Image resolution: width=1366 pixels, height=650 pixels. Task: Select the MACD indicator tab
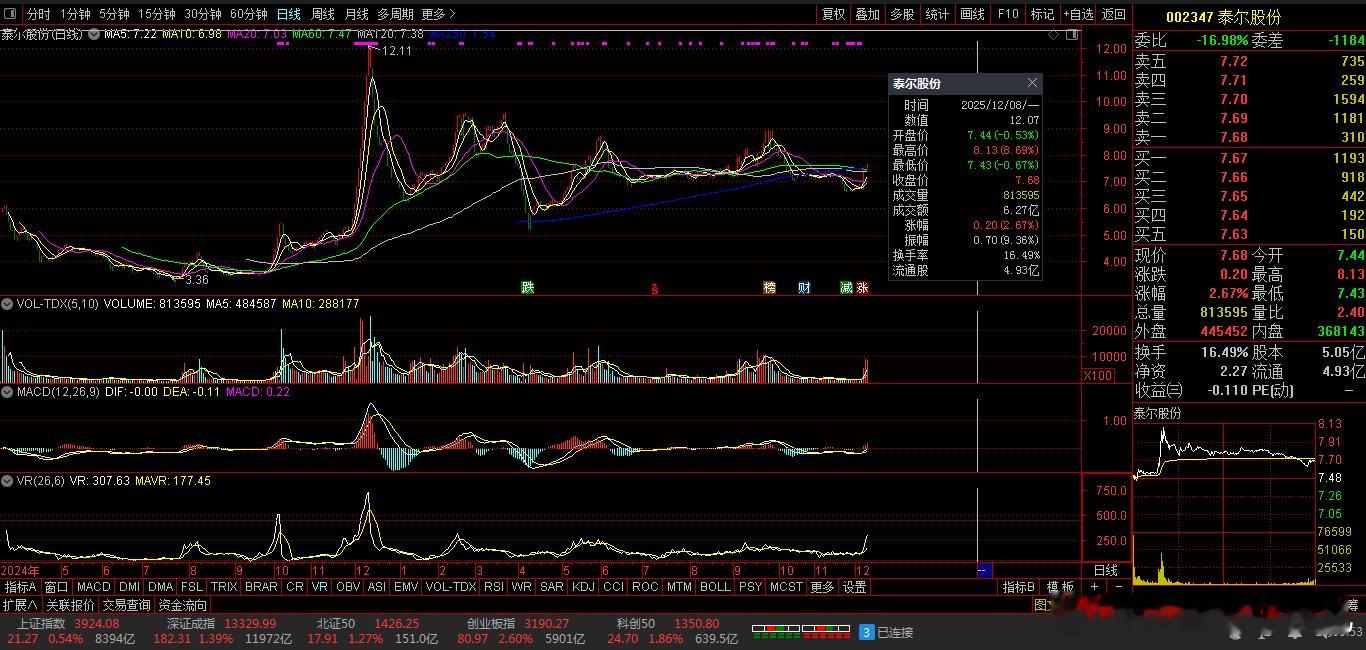93,587
